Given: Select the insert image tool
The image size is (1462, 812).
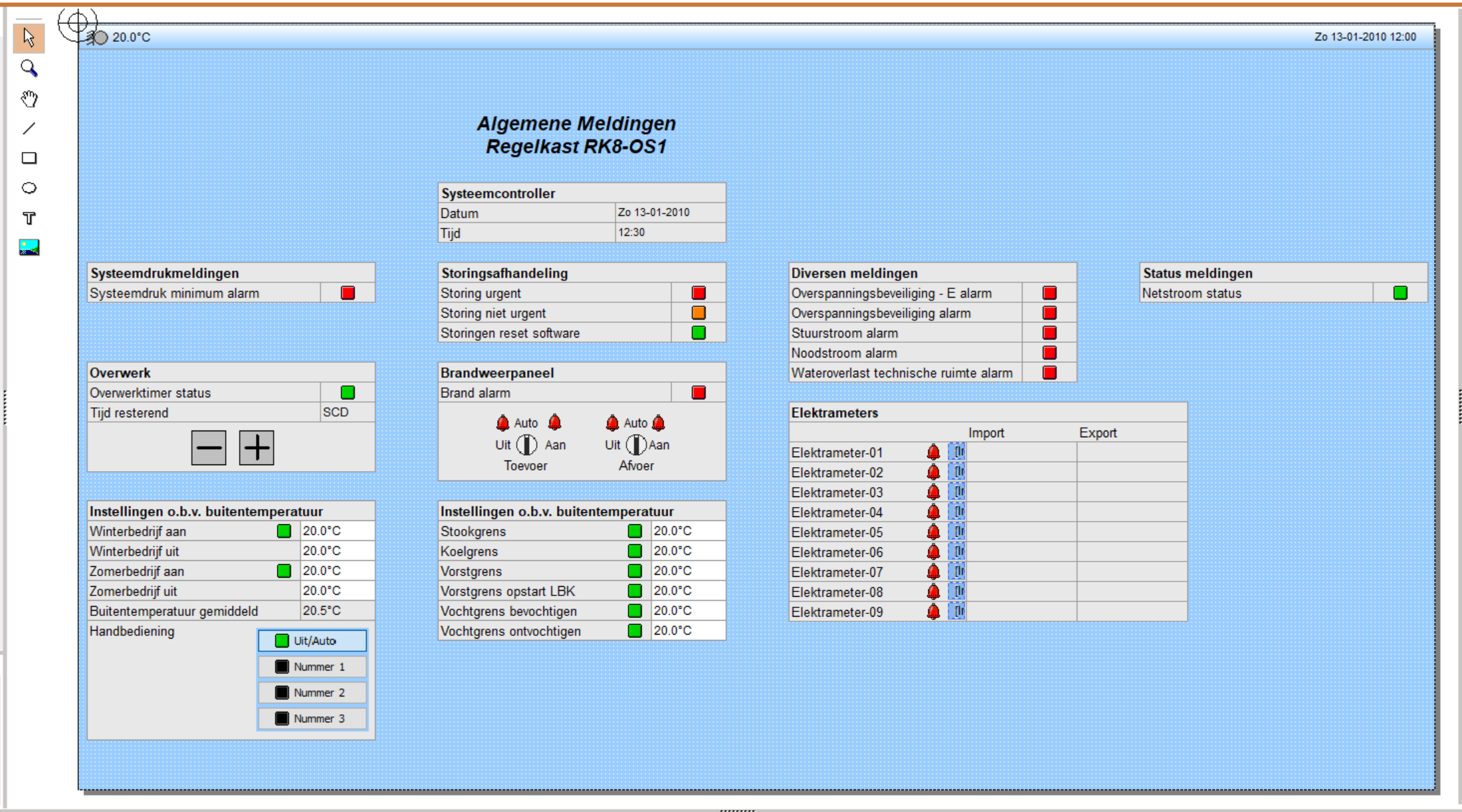Looking at the screenshot, I should [29, 248].
